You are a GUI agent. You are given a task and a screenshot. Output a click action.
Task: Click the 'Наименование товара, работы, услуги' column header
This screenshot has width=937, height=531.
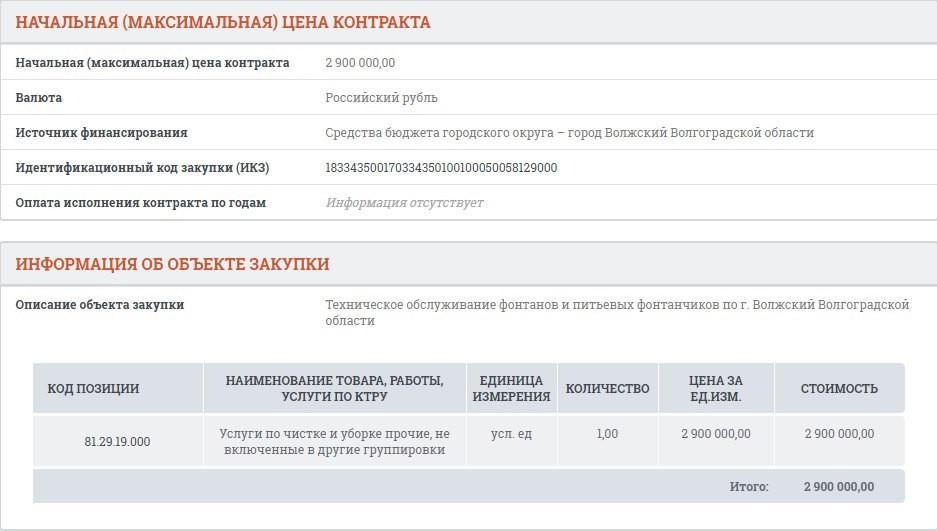point(335,388)
